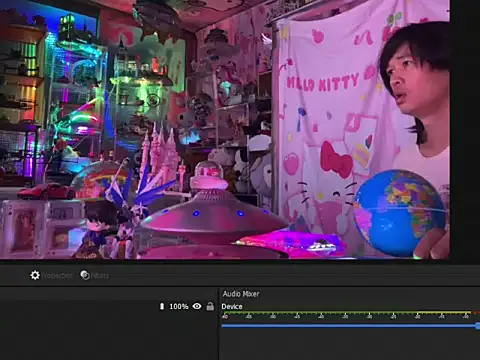480x360 pixels.
Task: Click the Properties text label
Action: pyautogui.click(x=56, y=276)
